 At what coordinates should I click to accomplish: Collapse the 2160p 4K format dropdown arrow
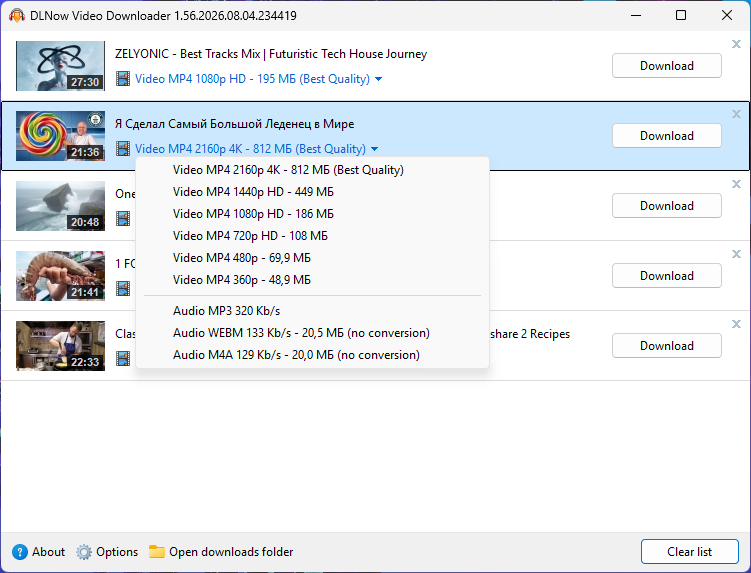pos(375,149)
